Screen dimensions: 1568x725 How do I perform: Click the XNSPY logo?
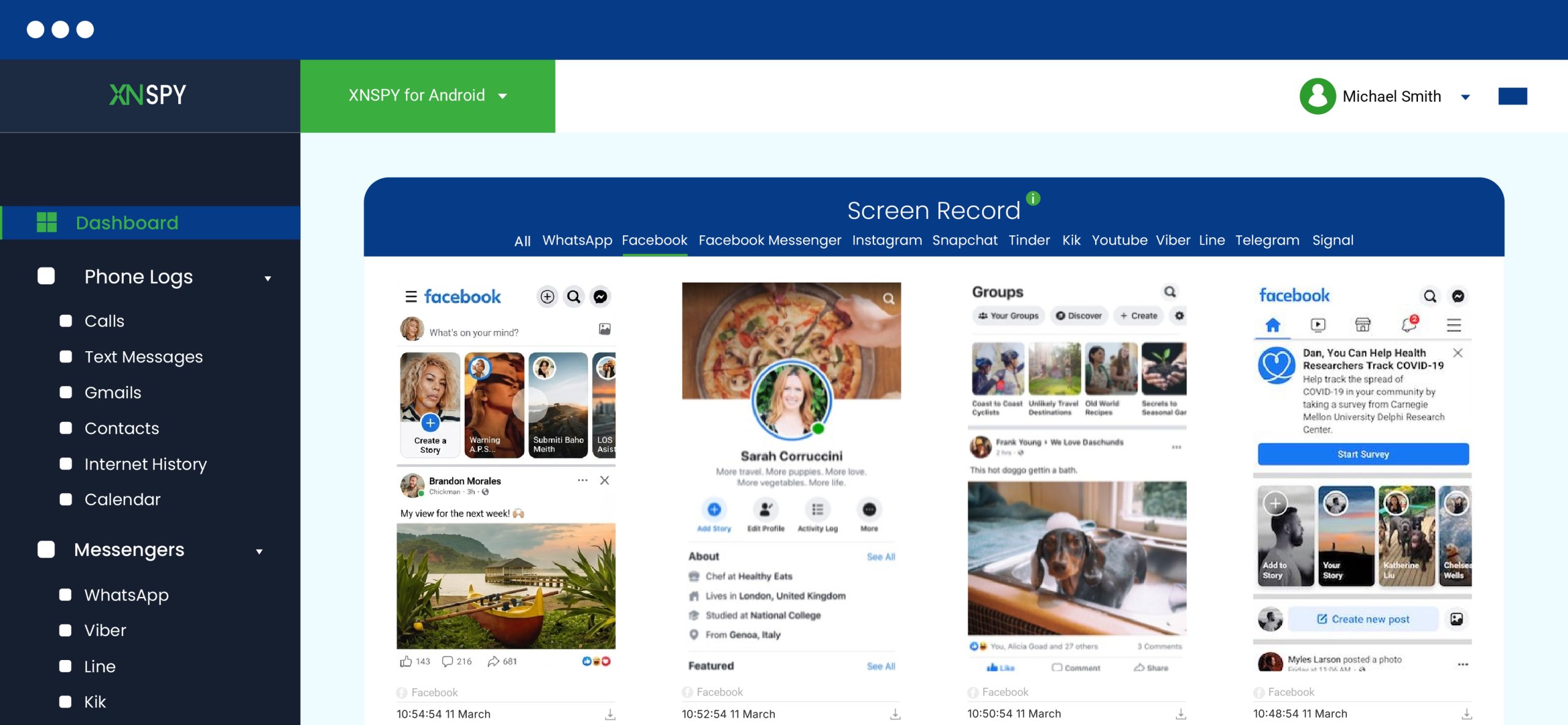tap(148, 95)
